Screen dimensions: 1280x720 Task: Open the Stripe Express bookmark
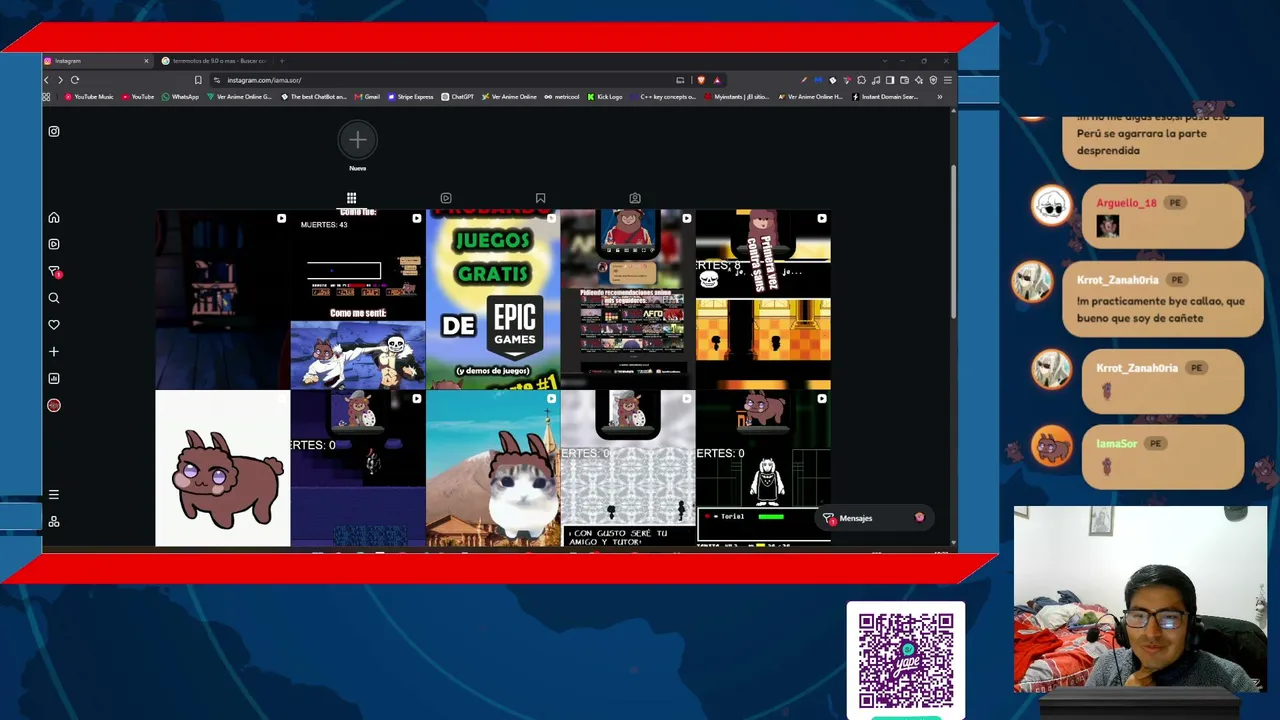pos(410,97)
